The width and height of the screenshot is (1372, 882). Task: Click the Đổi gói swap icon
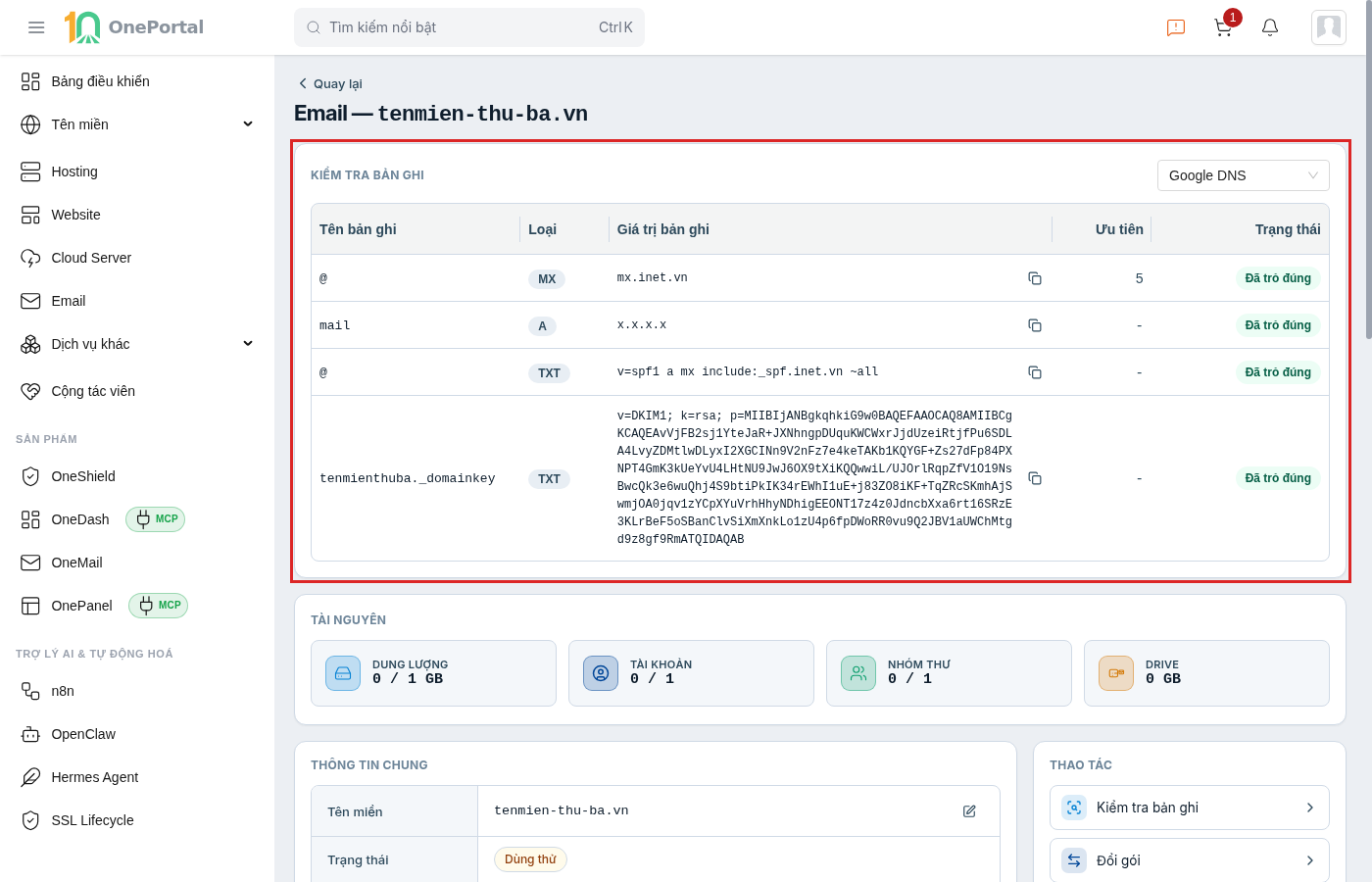pyautogui.click(x=1074, y=860)
